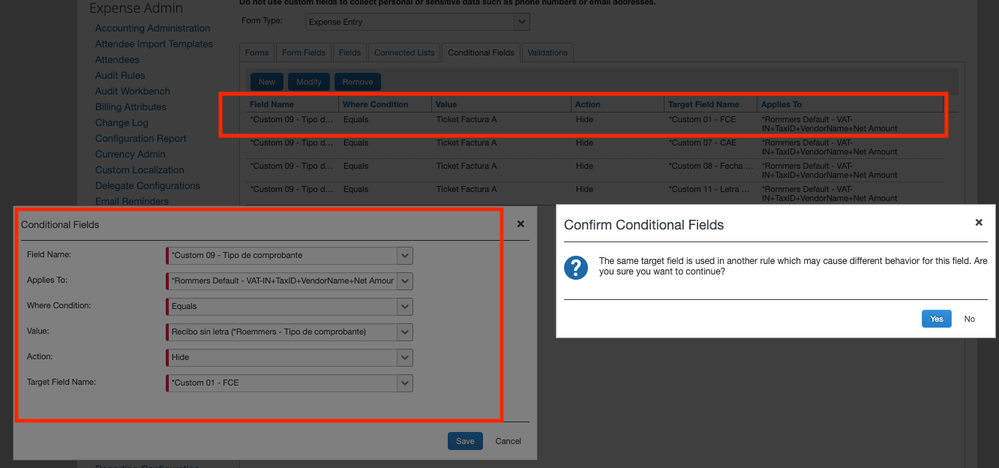Viewport: 999px width, 468px height.
Task: Open the Where Condition dropdown arrow
Action: click(x=405, y=306)
